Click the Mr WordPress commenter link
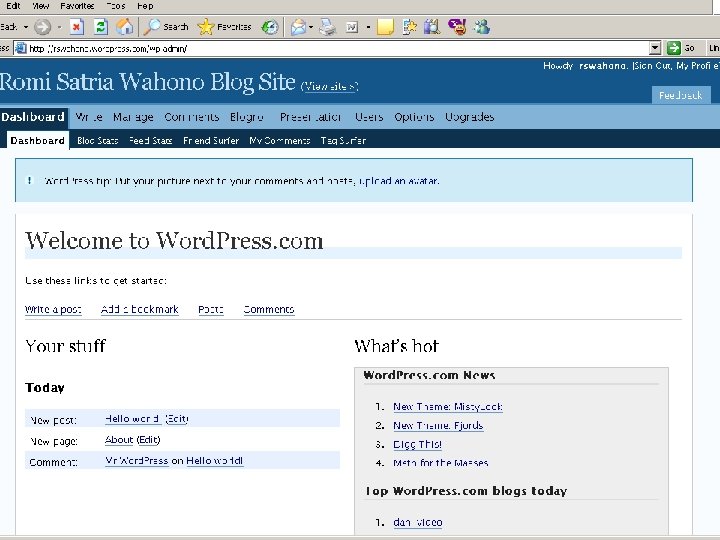Viewport: 720px width, 540px height. 137,461
